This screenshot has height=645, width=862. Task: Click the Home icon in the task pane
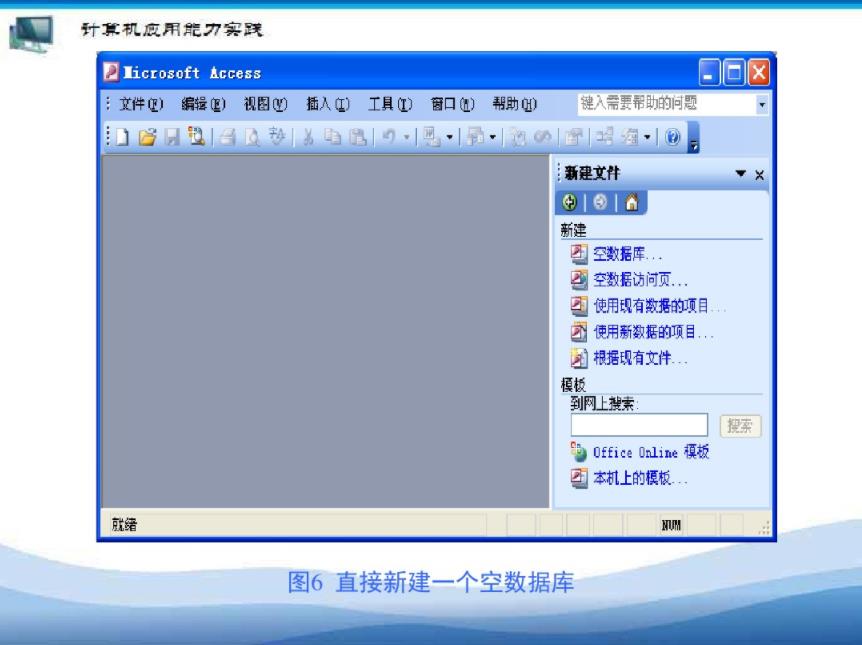[632, 202]
